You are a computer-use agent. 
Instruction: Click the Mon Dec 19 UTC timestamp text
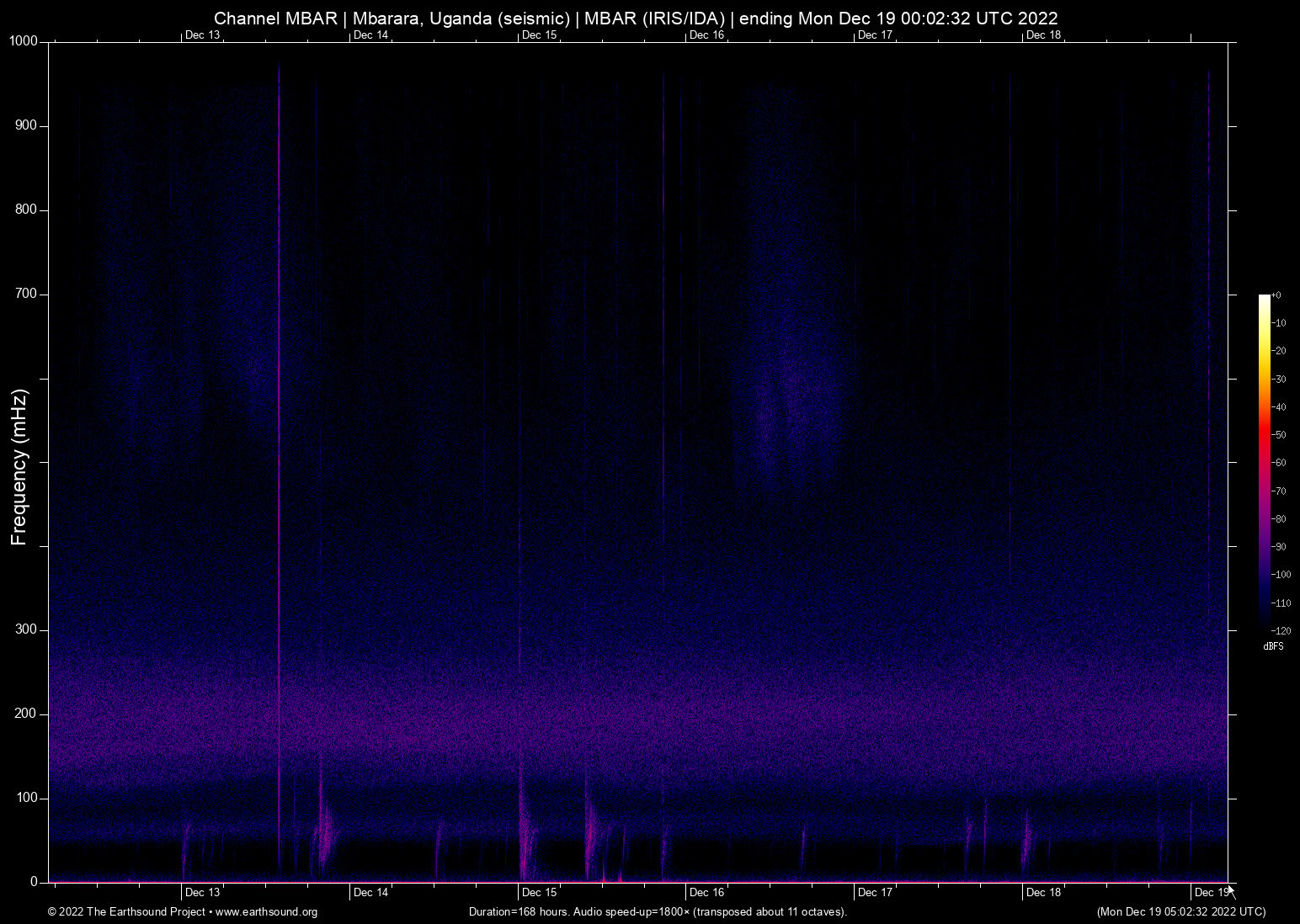pos(1180,912)
